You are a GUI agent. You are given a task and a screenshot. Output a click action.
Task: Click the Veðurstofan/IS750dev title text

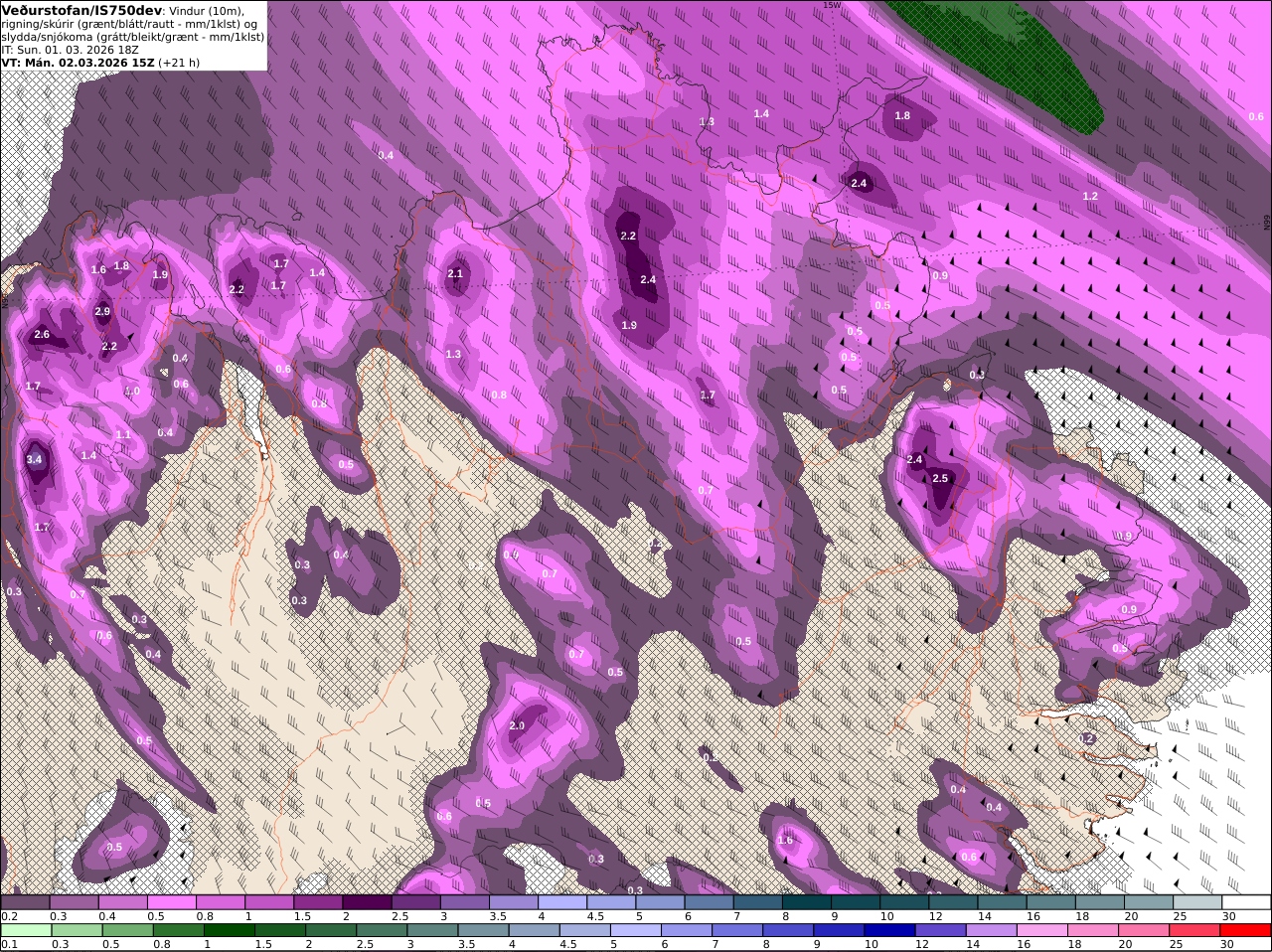tap(81, 10)
